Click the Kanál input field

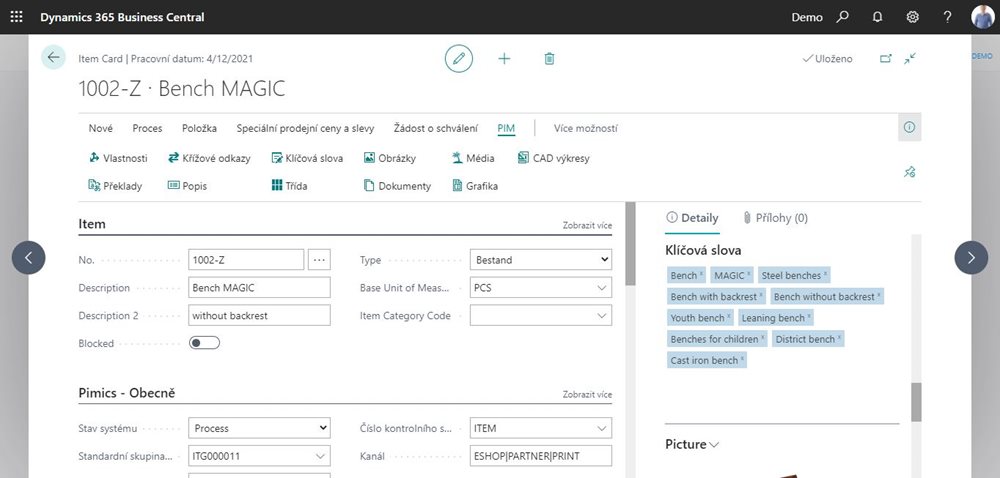coord(541,456)
